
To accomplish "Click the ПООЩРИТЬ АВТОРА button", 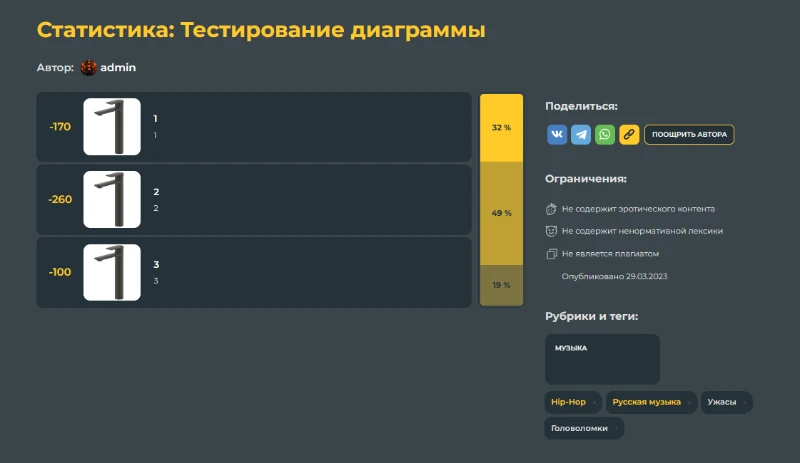I will point(689,134).
